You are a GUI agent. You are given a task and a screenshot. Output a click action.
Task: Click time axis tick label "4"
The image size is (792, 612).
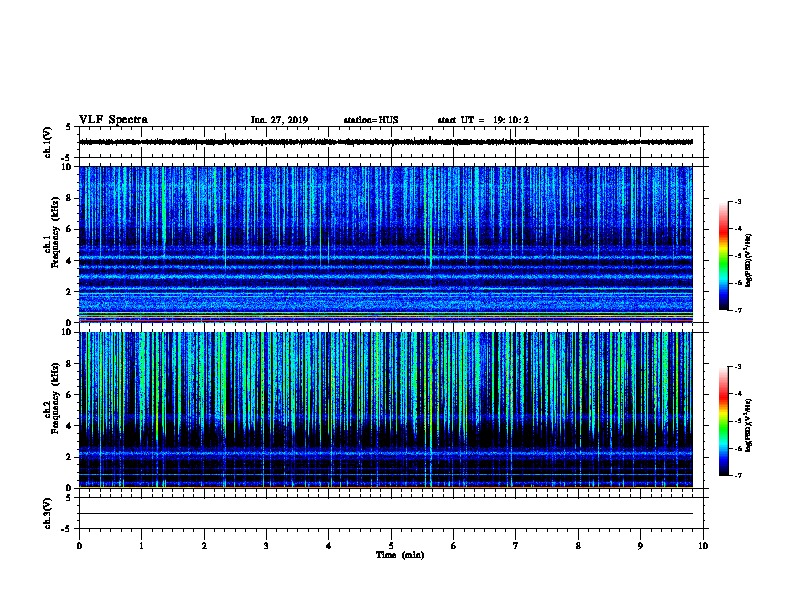coord(328,546)
